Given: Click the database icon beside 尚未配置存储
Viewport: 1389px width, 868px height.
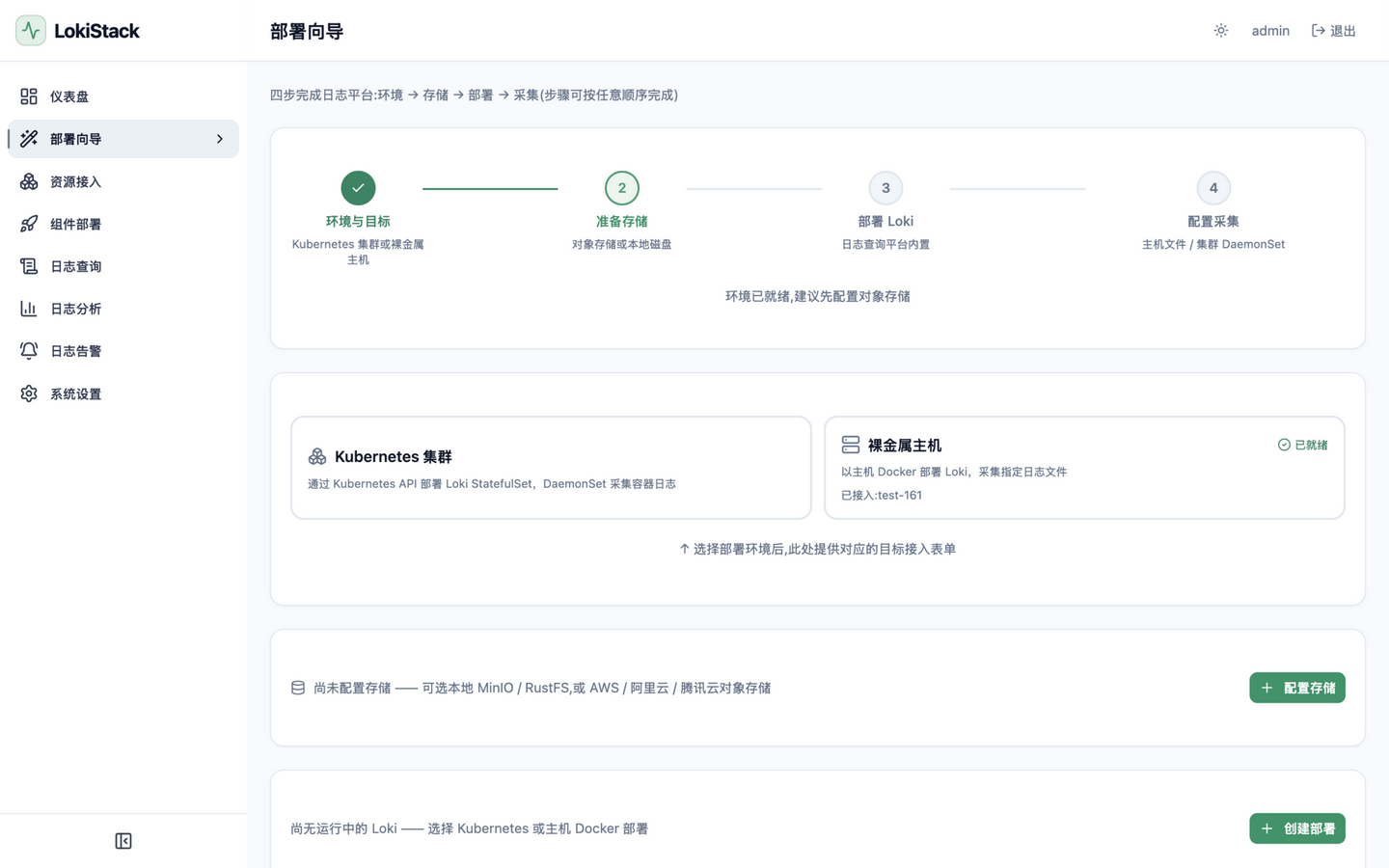Looking at the screenshot, I should click(x=298, y=688).
